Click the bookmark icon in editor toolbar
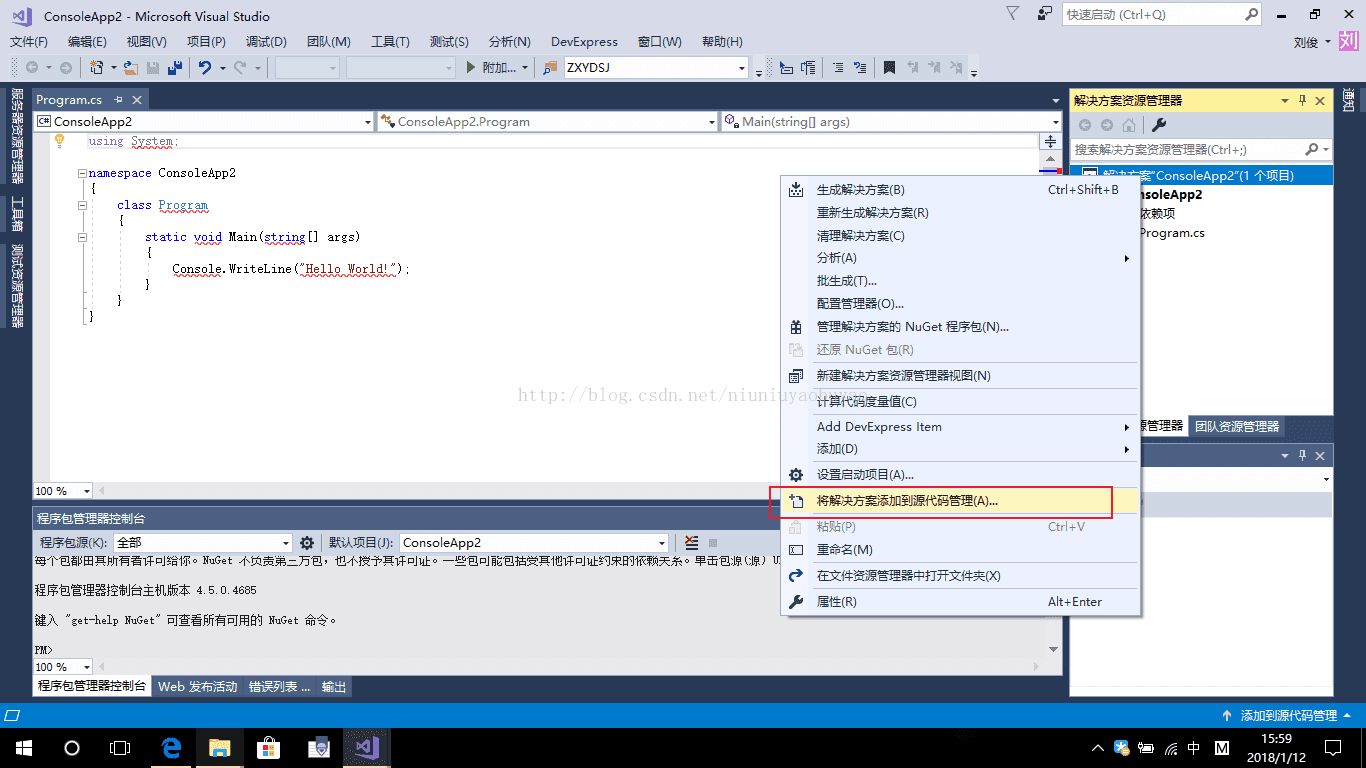The height and width of the screenshot is (768, 1366). (x=888, y=68)
